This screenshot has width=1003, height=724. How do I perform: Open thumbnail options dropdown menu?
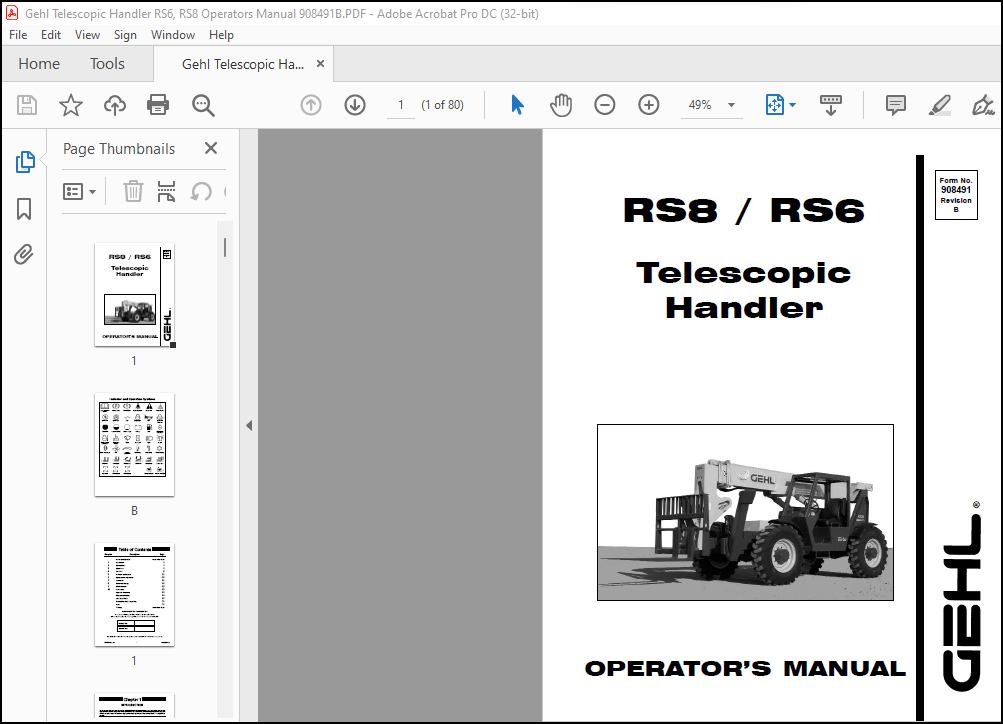[79, 191]
